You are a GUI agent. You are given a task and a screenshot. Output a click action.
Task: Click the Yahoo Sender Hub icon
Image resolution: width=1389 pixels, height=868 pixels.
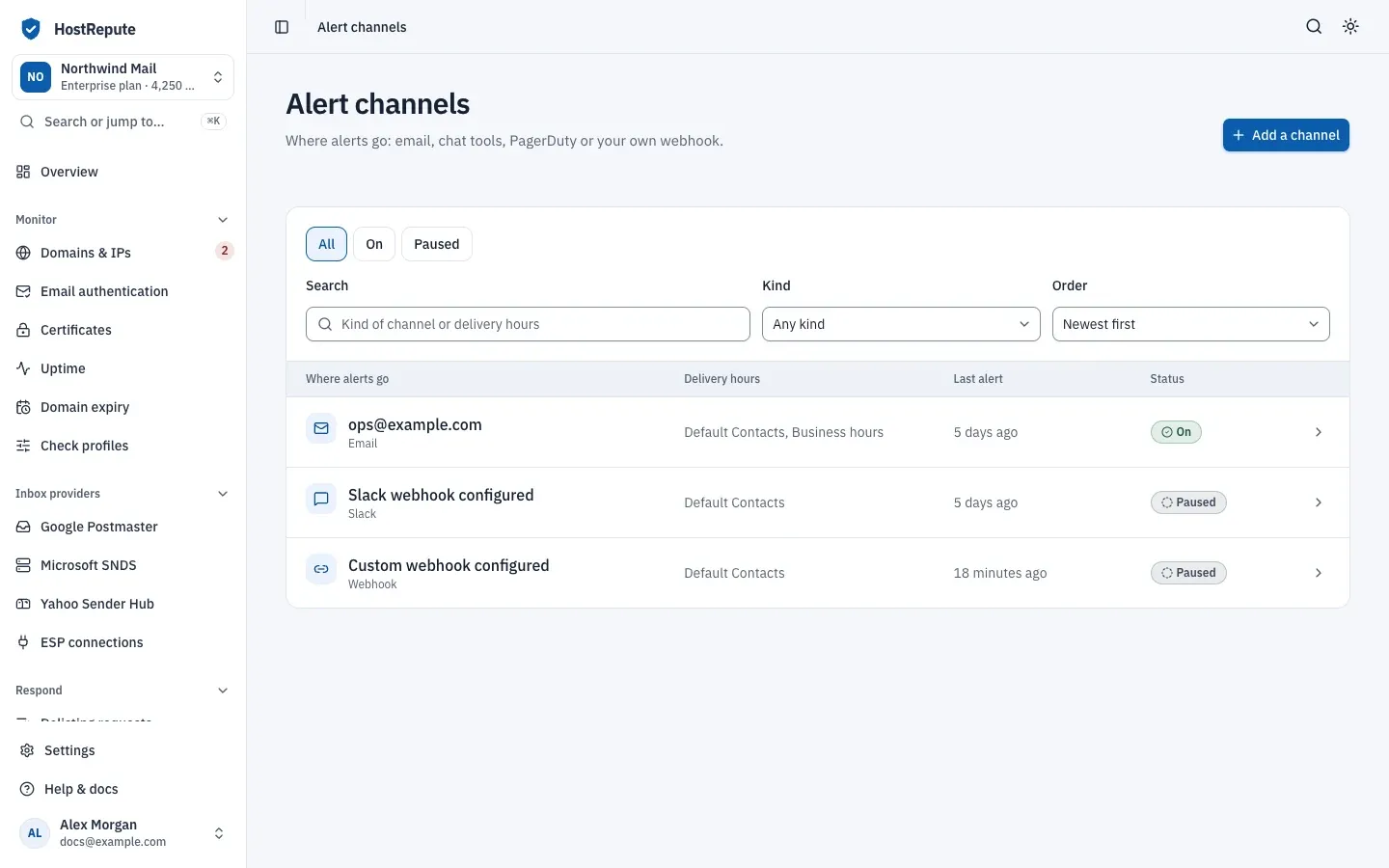(23, 604)
